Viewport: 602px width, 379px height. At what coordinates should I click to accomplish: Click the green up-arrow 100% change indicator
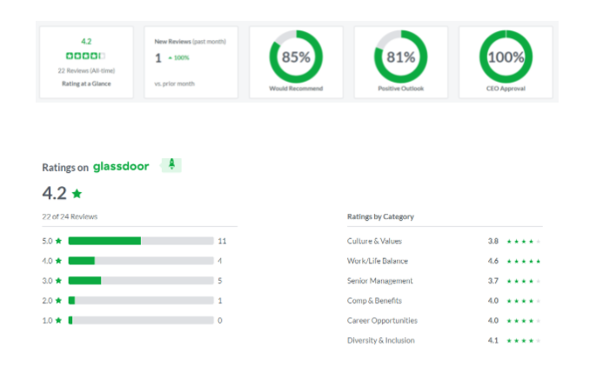[179, 58]
